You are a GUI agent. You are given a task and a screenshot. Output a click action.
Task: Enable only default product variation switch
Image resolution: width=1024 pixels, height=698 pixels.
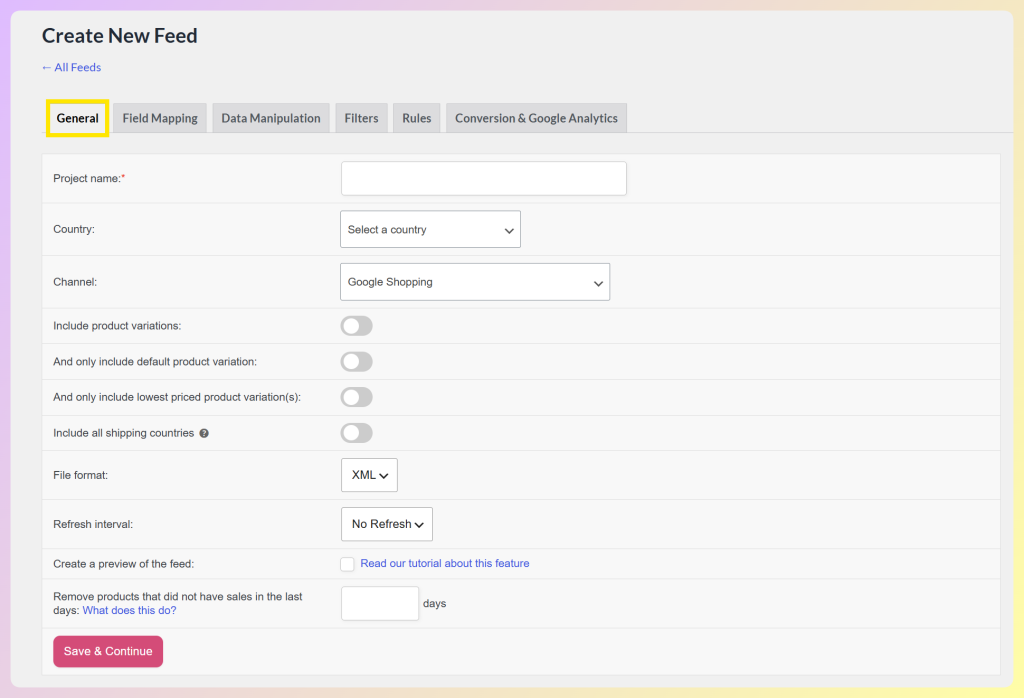[x=357, y=362]
